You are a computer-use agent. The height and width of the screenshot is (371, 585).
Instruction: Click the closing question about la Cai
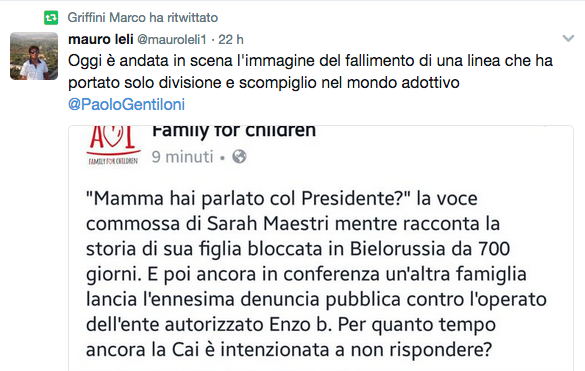click(289, 350)
